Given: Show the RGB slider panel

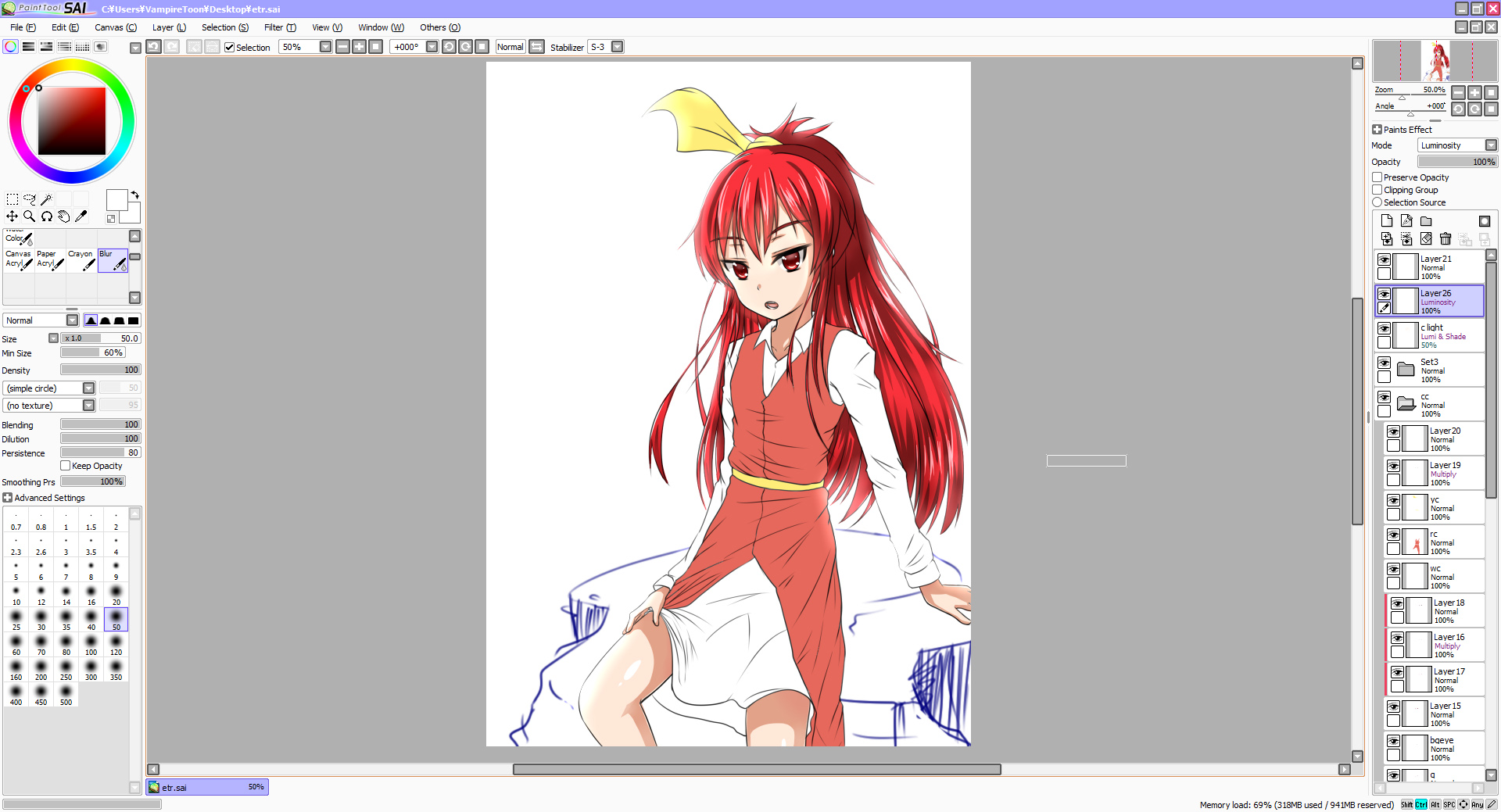Looking at the screenshot, I should tap(29, 47).
